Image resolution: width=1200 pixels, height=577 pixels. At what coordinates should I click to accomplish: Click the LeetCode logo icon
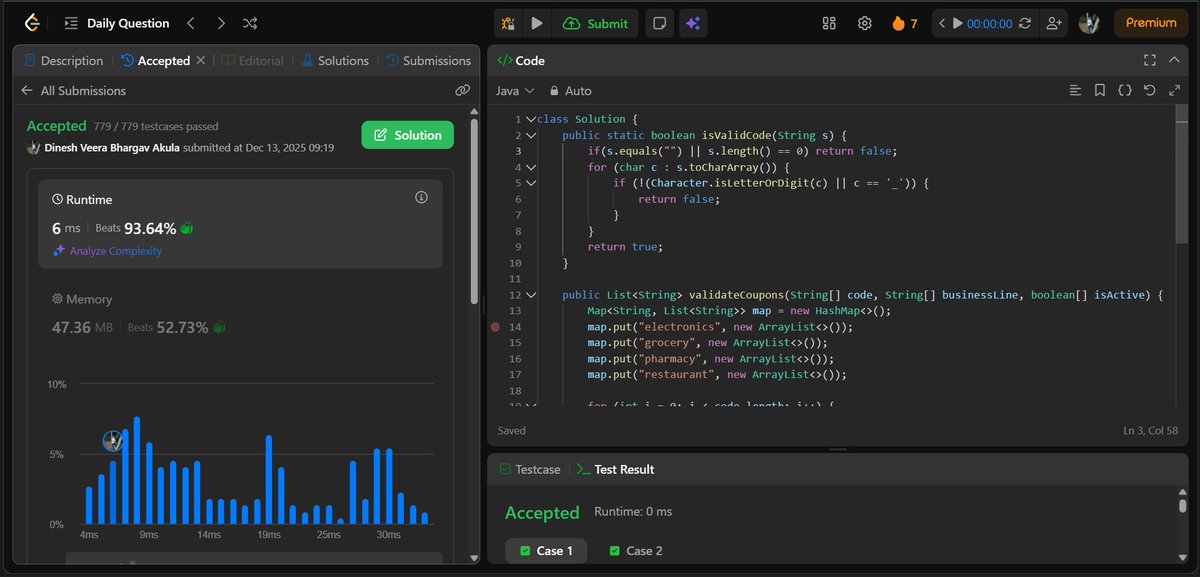click(32, 22)
